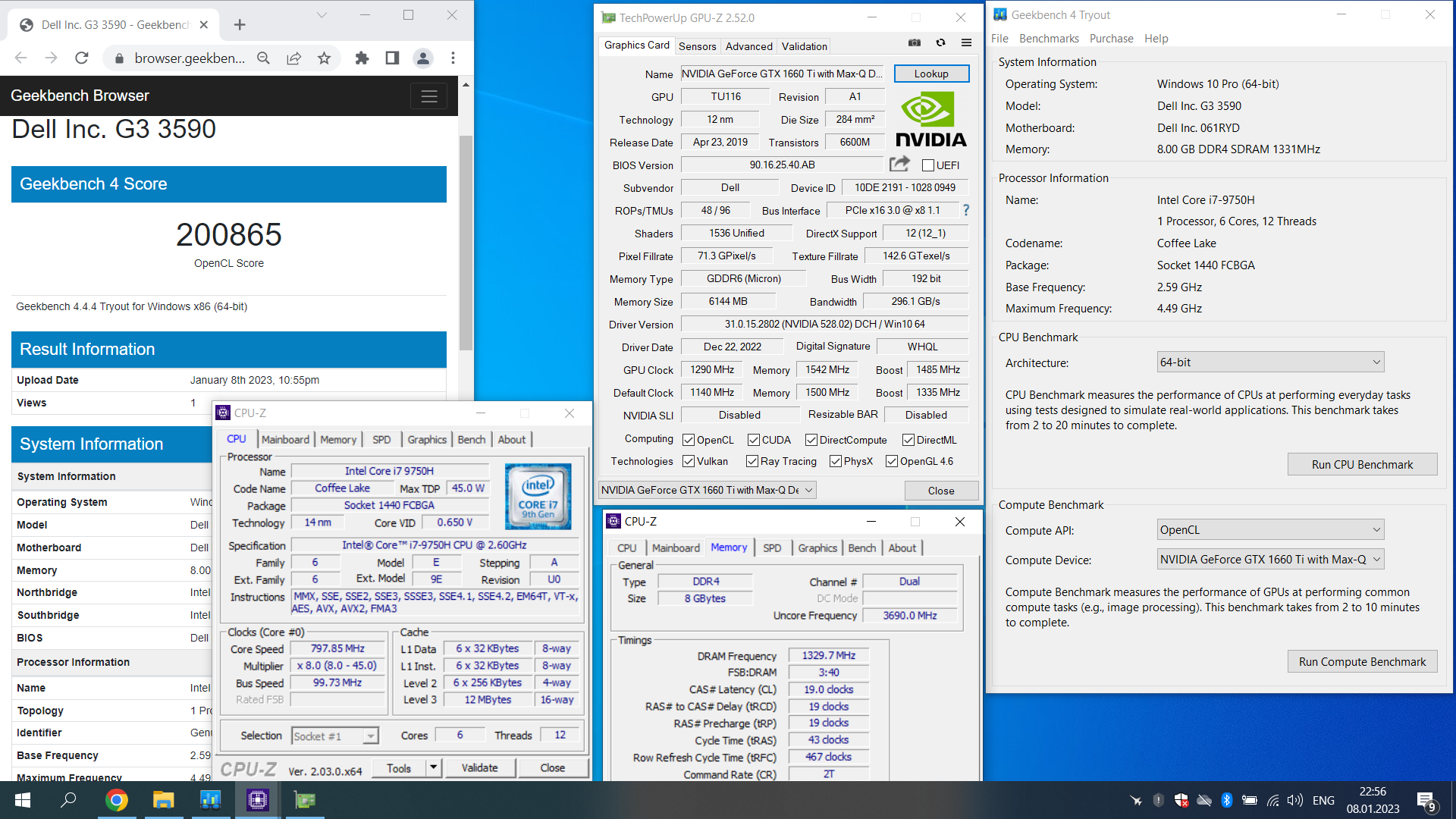The width and height of the screenshot is (1456, 819).
Task: Open Chrome extensions puzzle icon
Action: (362, 58)
